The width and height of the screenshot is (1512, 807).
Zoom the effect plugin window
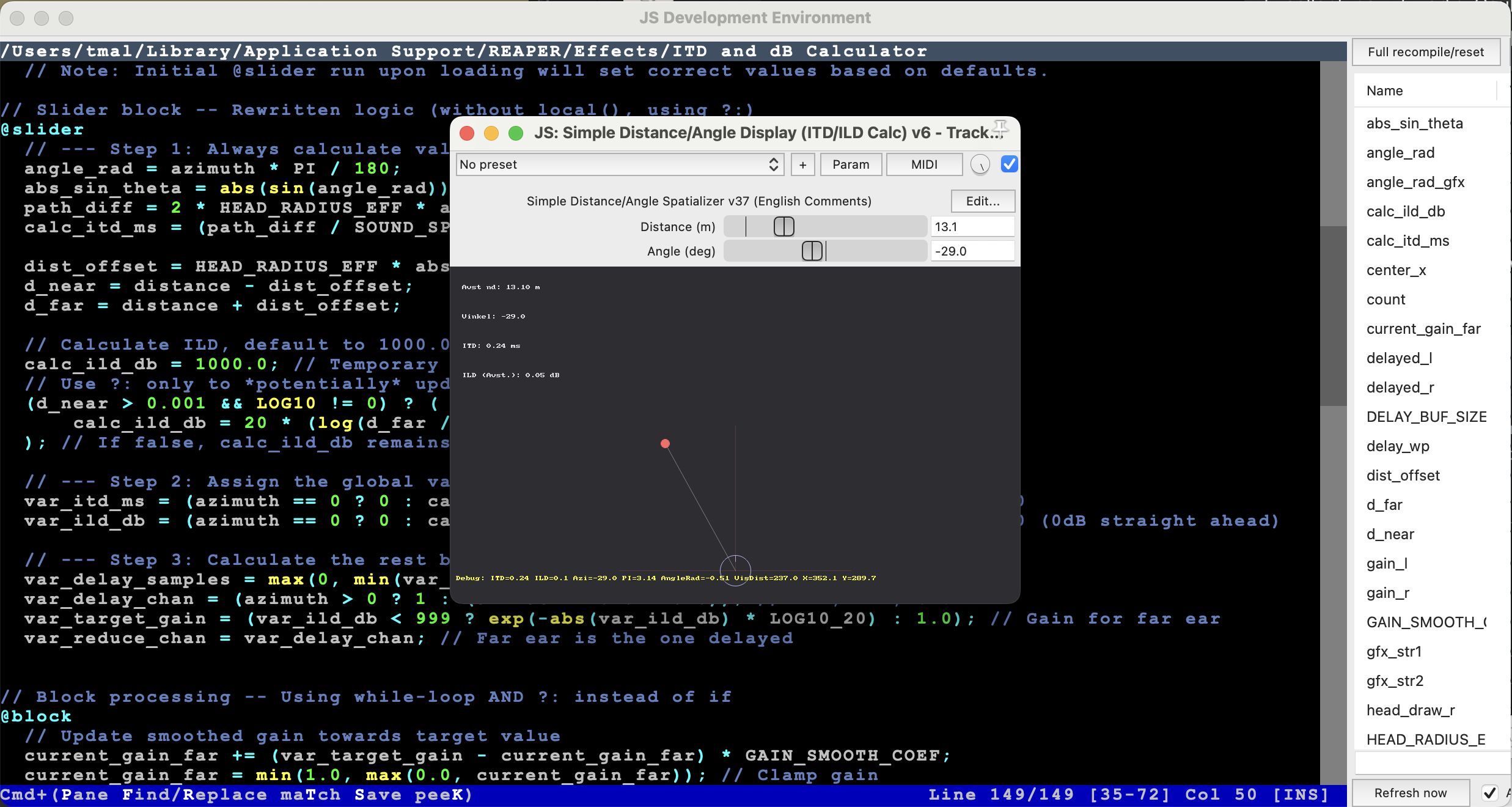[x=516, y=133]
